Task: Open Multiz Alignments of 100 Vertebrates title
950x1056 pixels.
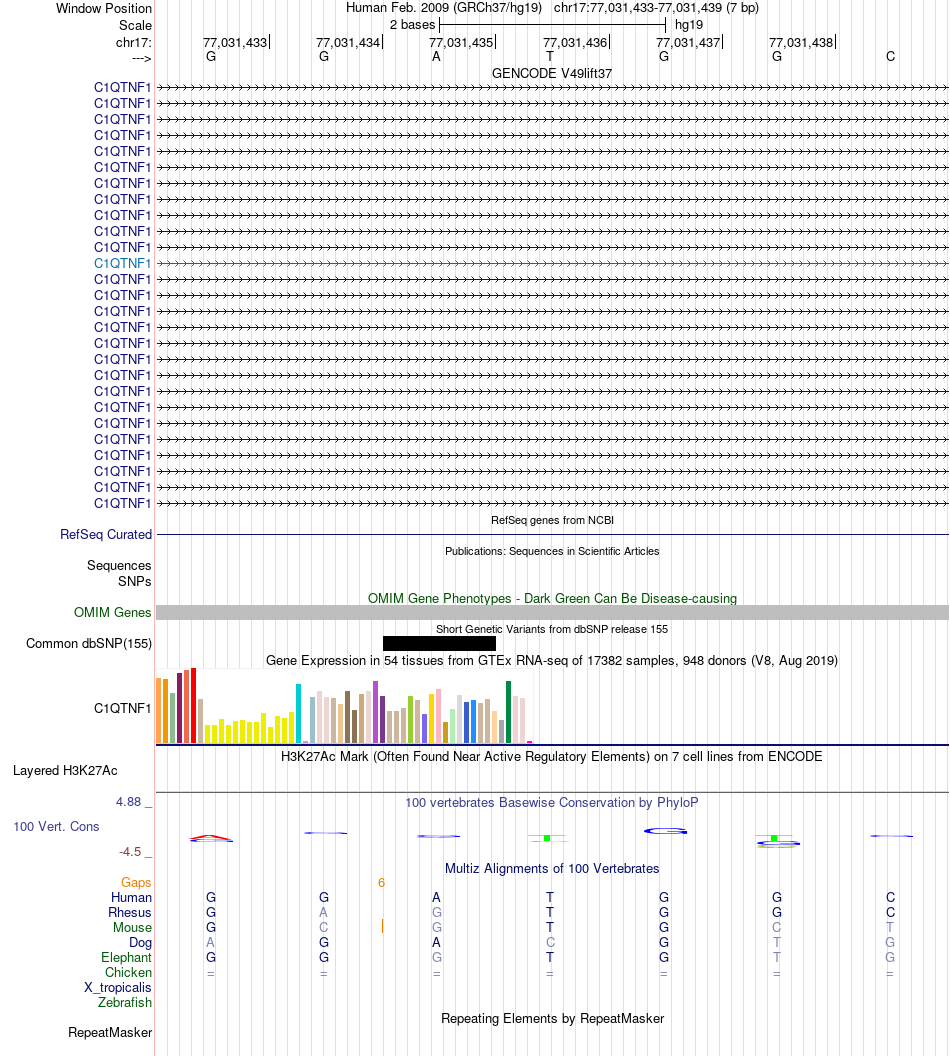Action: (552, 868)
